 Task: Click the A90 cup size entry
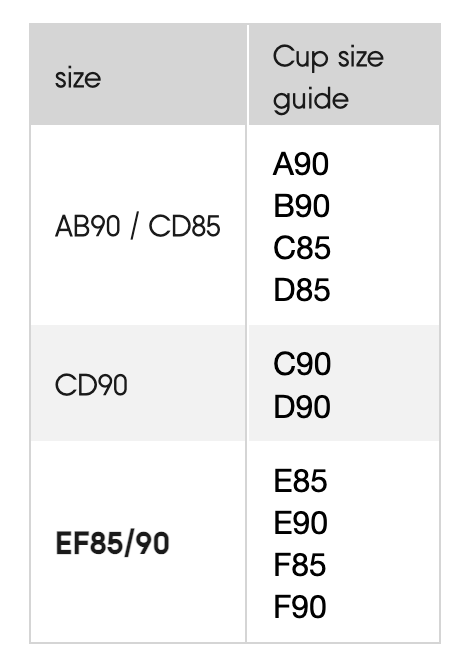pos(301,164)
